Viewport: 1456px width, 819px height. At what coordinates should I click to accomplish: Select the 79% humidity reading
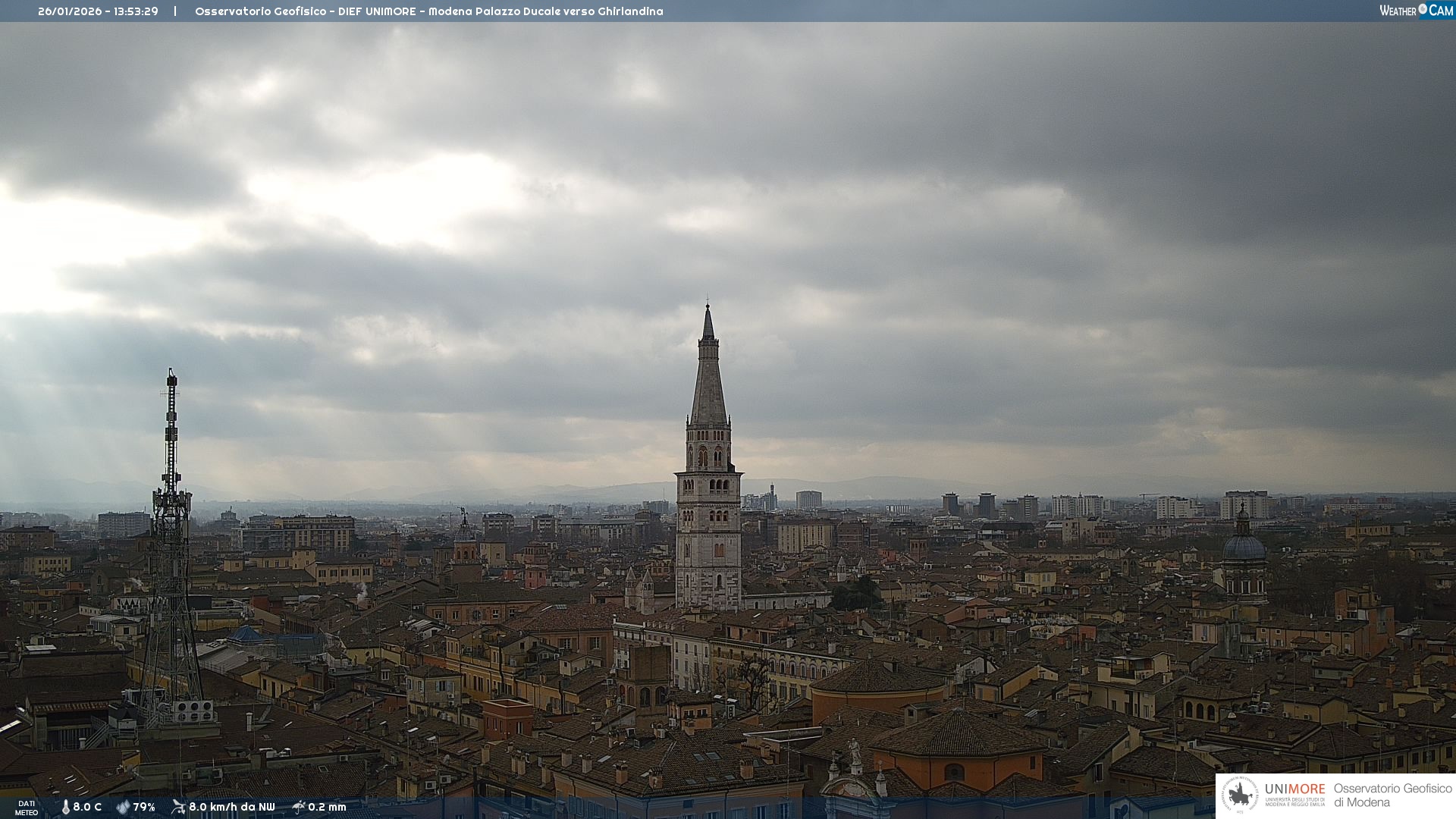(x=144, y=807)
